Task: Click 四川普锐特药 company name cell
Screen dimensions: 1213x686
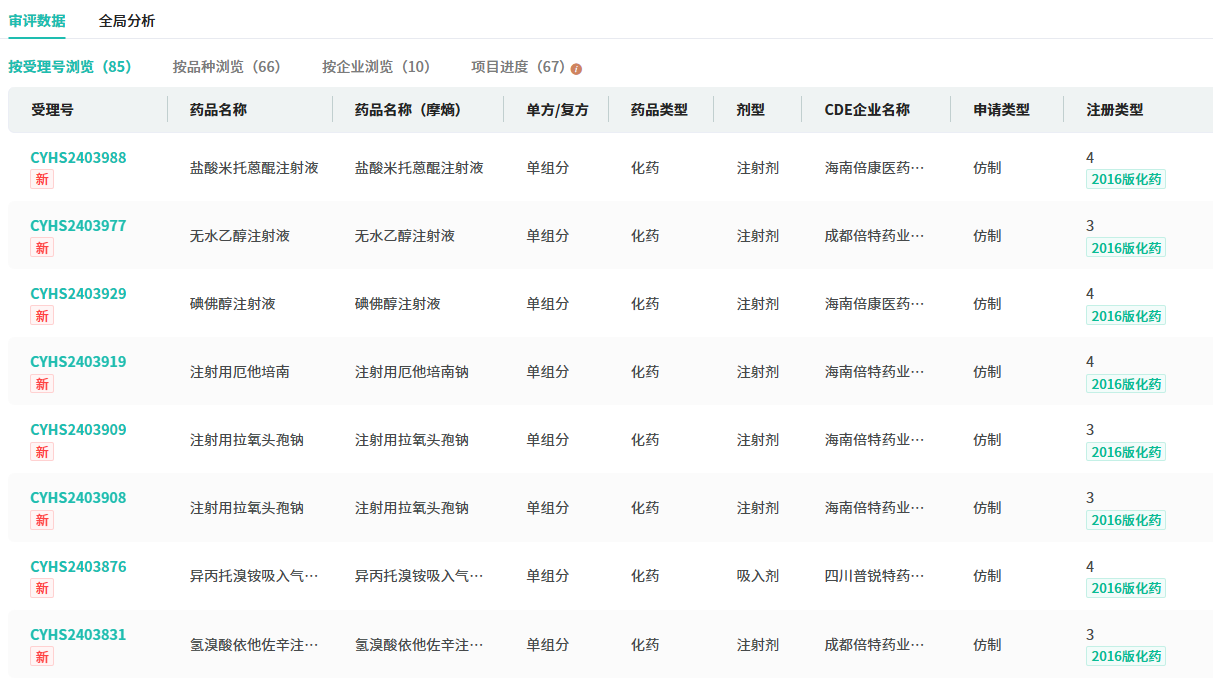Action: click(x=874, y=576)
